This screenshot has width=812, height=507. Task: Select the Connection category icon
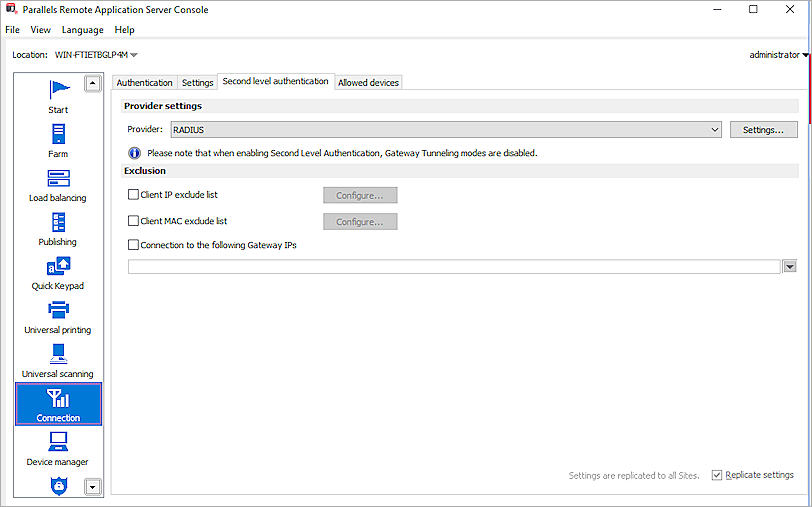[x=58, y=399]
